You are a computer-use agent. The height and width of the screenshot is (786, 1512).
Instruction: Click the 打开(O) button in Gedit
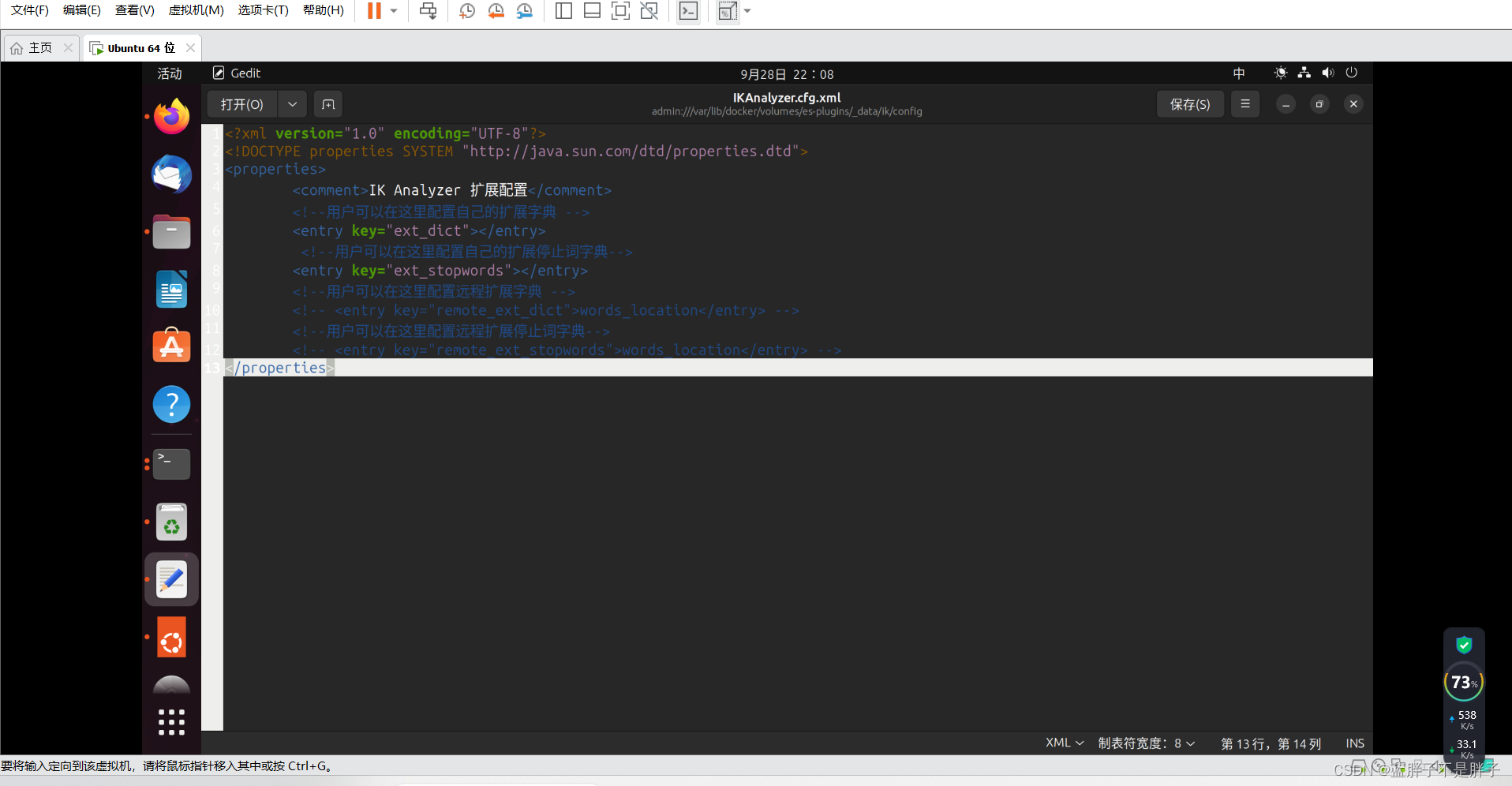click(x=242, y=104)
